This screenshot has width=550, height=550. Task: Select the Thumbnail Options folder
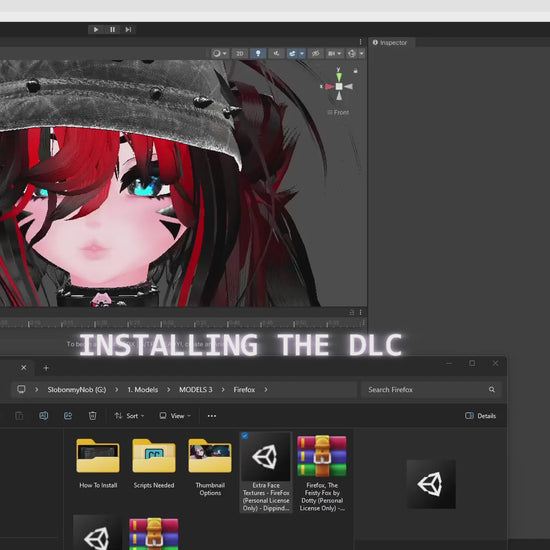pos(210,467)
